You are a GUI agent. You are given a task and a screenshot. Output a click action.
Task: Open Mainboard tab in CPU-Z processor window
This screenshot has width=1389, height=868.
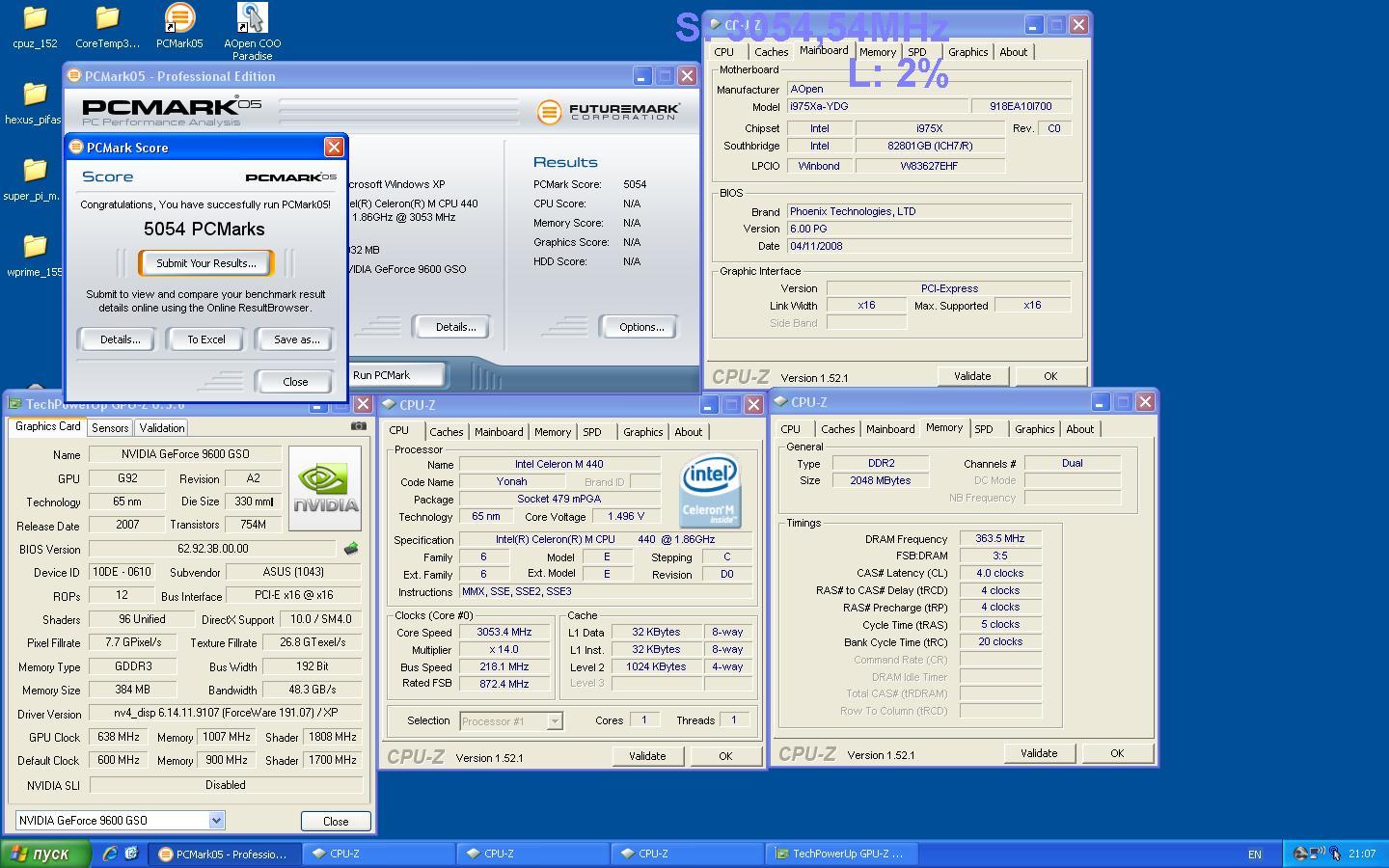(x=499, y=432)
